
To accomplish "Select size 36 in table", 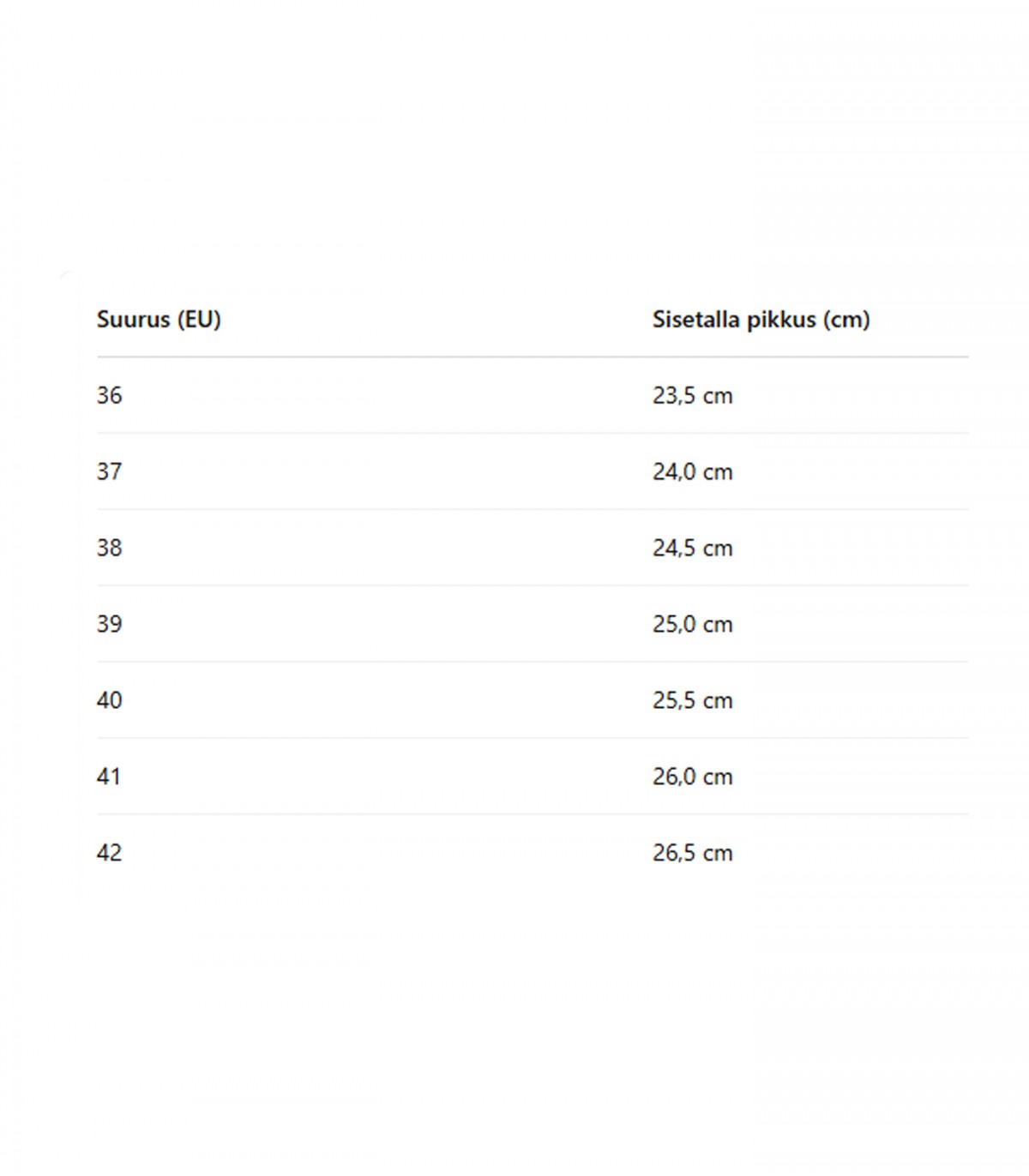I will click(109, 396).
